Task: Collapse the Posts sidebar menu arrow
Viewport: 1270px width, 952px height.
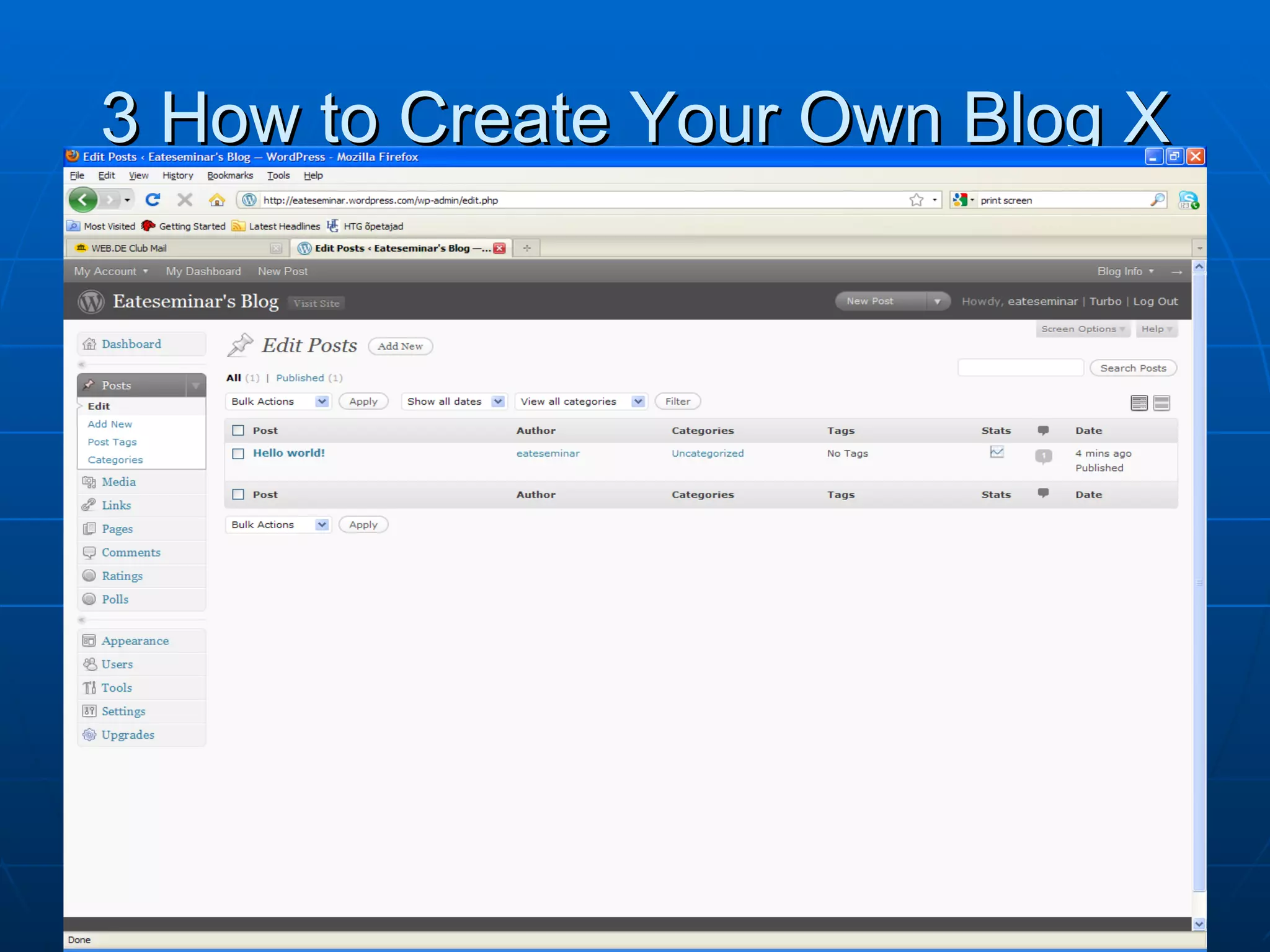Action: pyautogui.click(x=196, y=386)
